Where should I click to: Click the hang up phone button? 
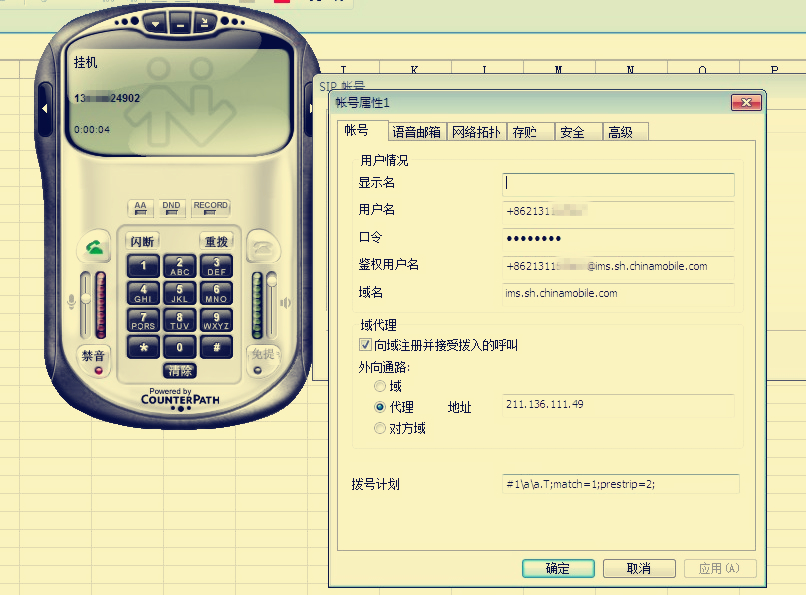264,248
